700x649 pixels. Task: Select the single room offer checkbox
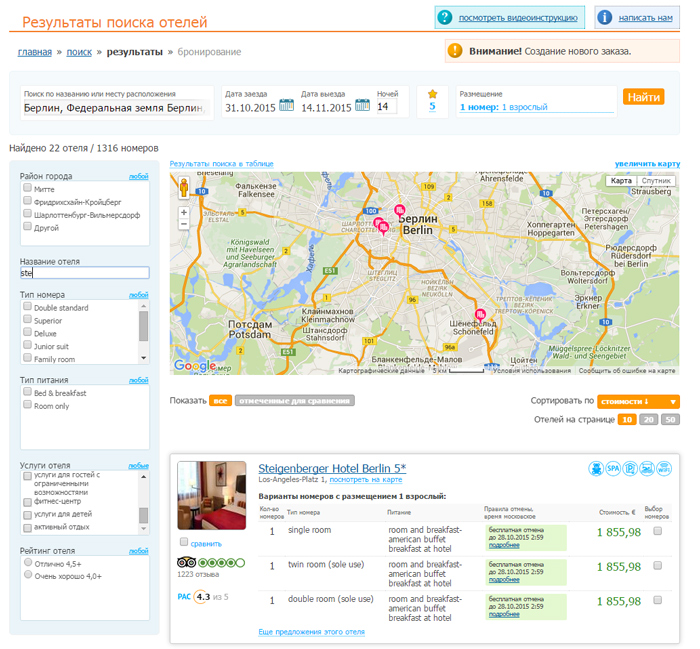coord(658,531)
